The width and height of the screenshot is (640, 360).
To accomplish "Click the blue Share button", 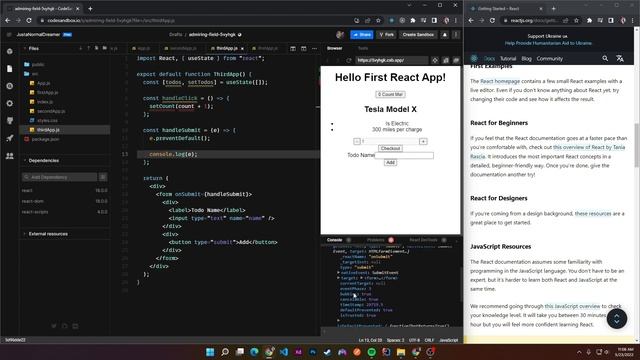I will [x=362, y=35].
